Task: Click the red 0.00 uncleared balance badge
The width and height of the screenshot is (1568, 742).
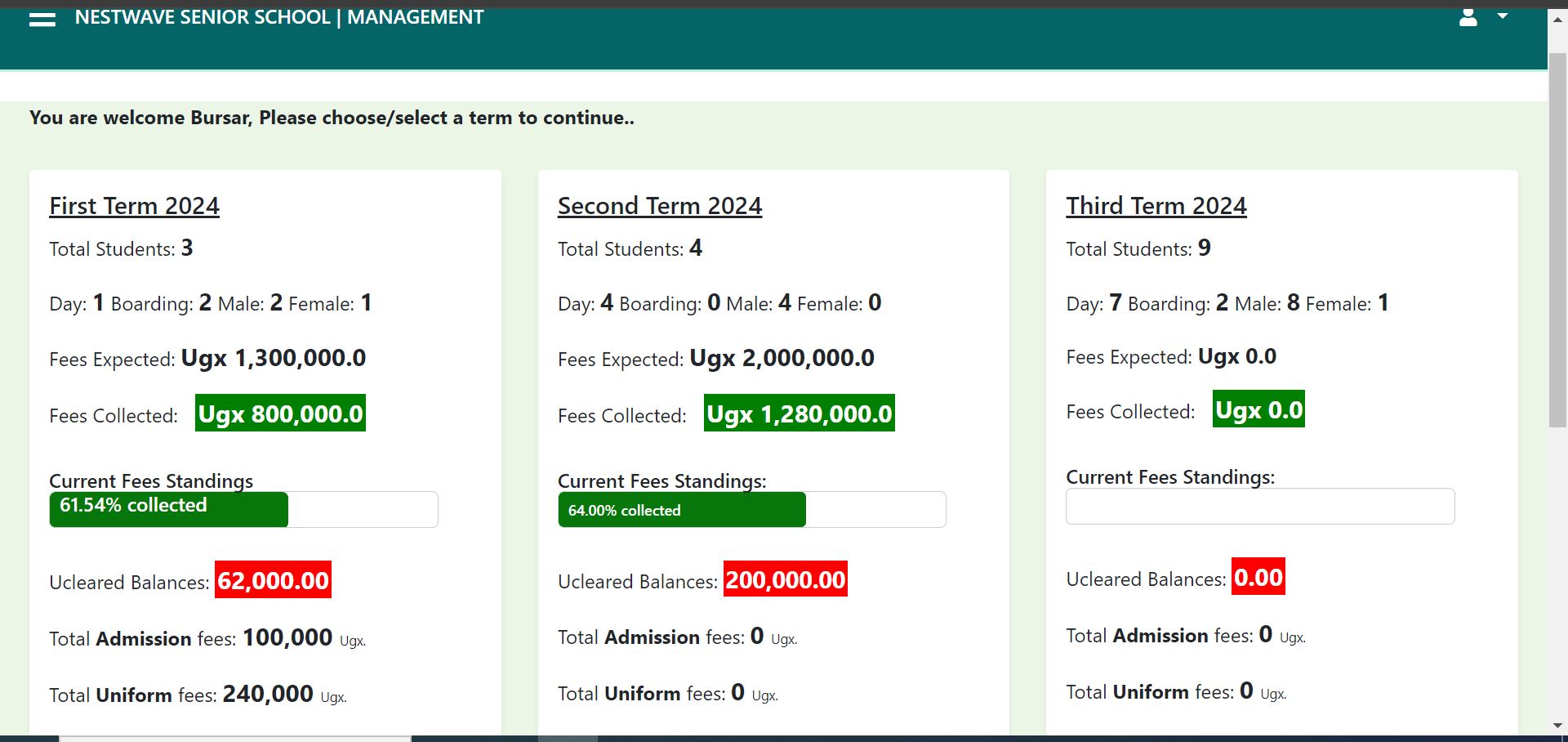Action: [x=1258, y=577]
